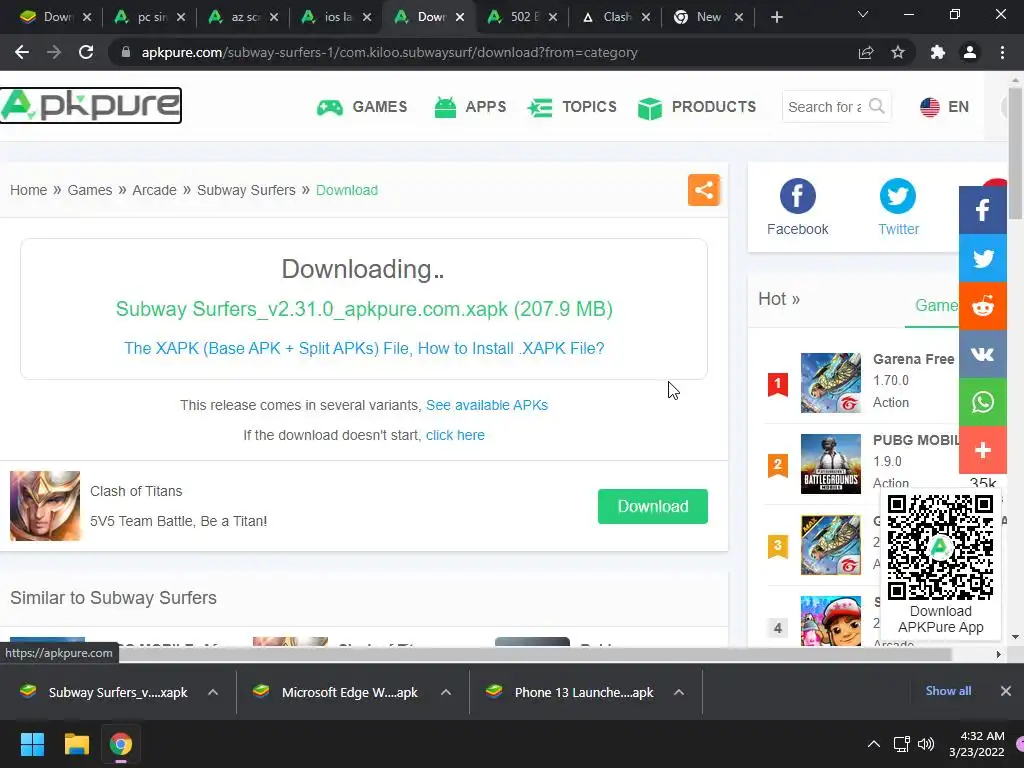The image size is (1024, 768).
Task: Click floating Twitter share button
Action: (982, 258)
